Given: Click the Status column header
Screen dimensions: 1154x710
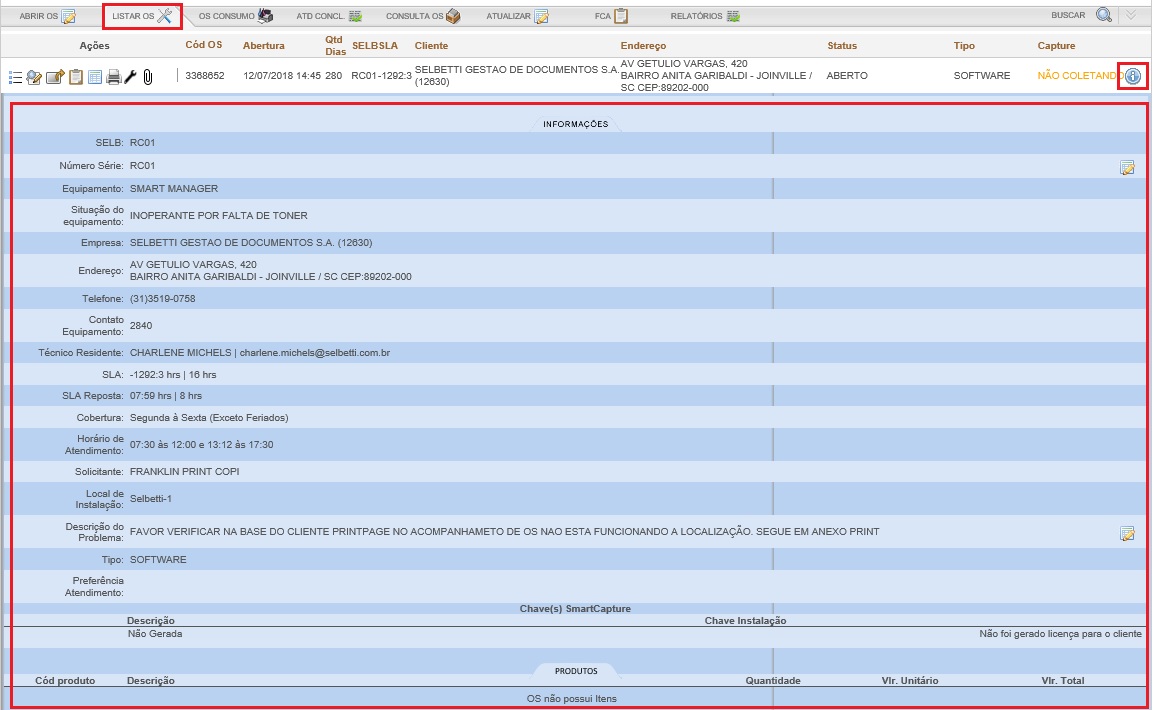Looking at the screenshot, I should coord(842,46).
